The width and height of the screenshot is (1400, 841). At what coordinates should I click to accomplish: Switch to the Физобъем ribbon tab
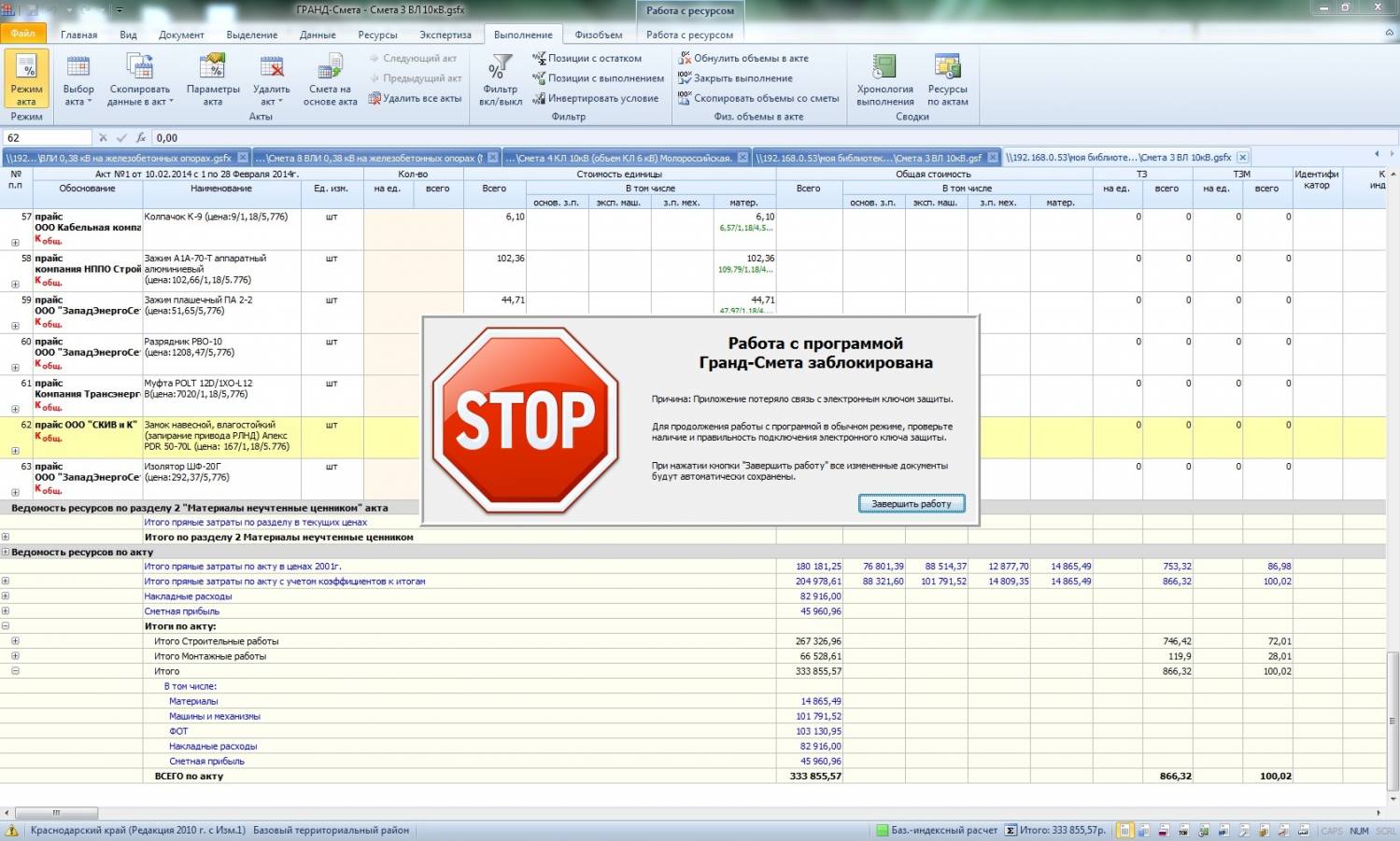[x=599, y=35]
